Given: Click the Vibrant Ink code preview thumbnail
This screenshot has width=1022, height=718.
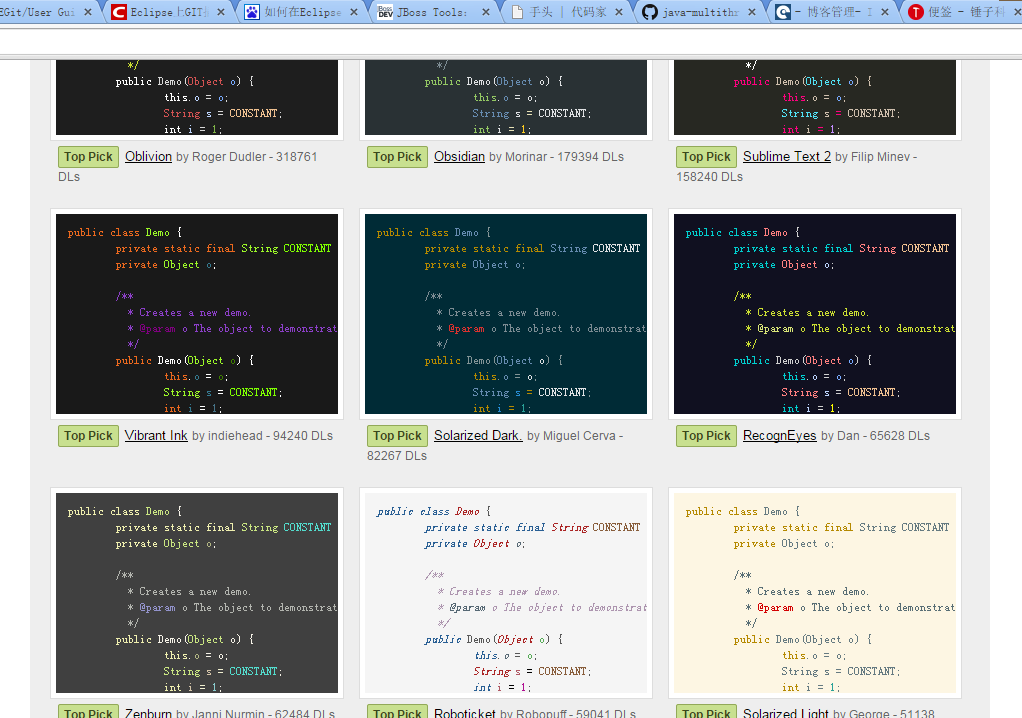Looking at the screenshot, I should [197, 313].
